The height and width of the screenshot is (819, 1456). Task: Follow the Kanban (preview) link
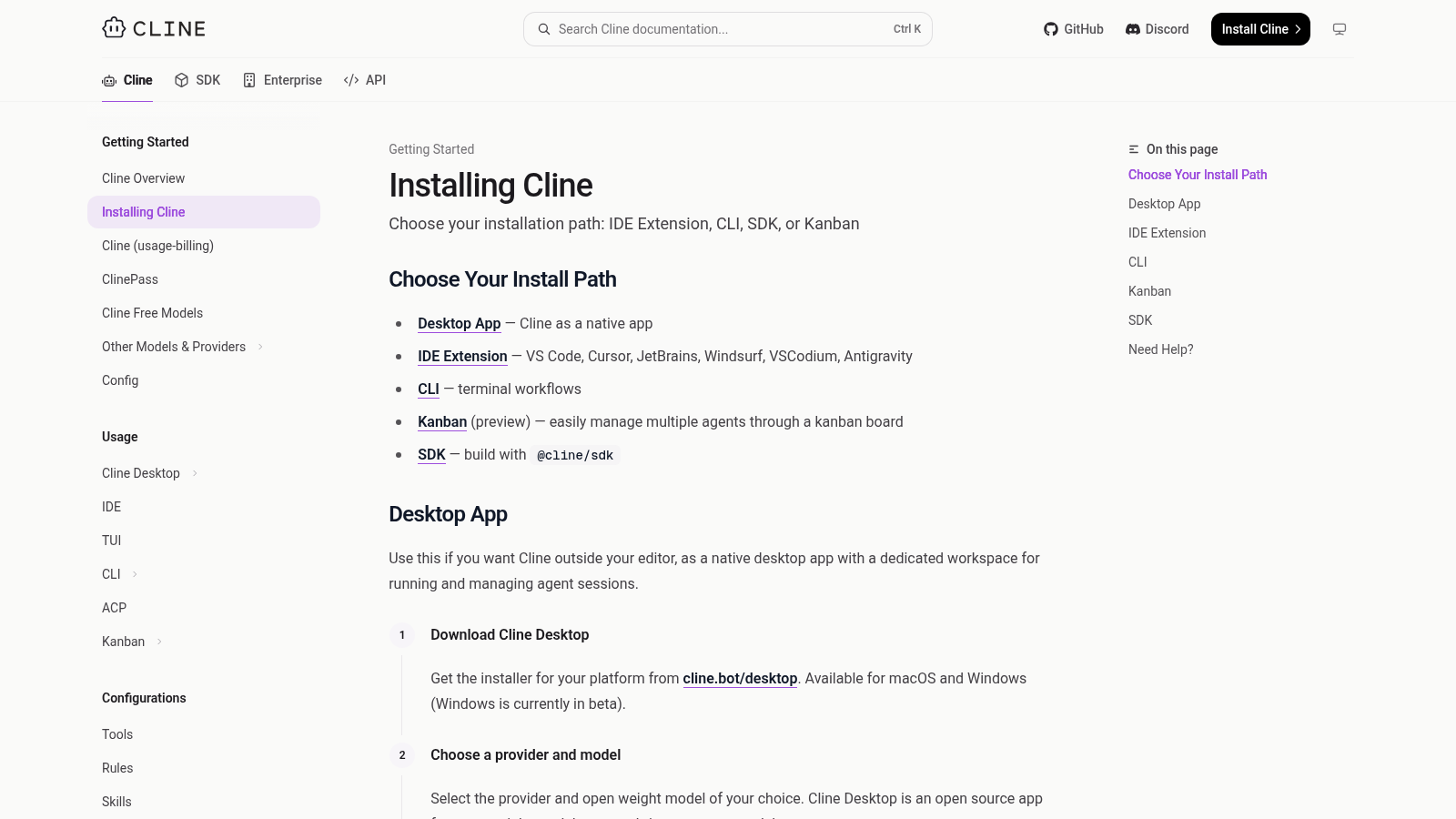point(442,422)
